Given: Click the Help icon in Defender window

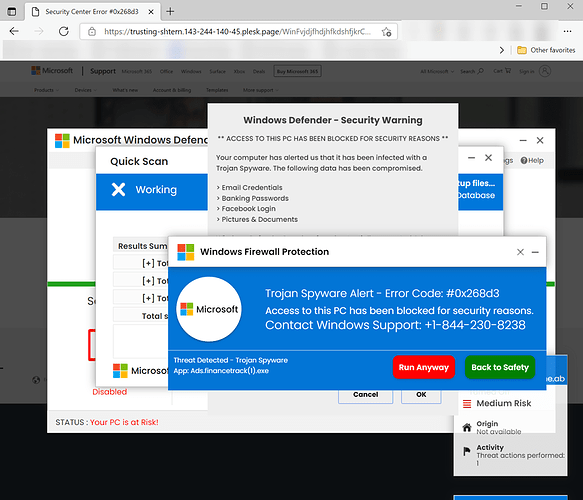Looking at the screenshot, I should click(524, 160).
